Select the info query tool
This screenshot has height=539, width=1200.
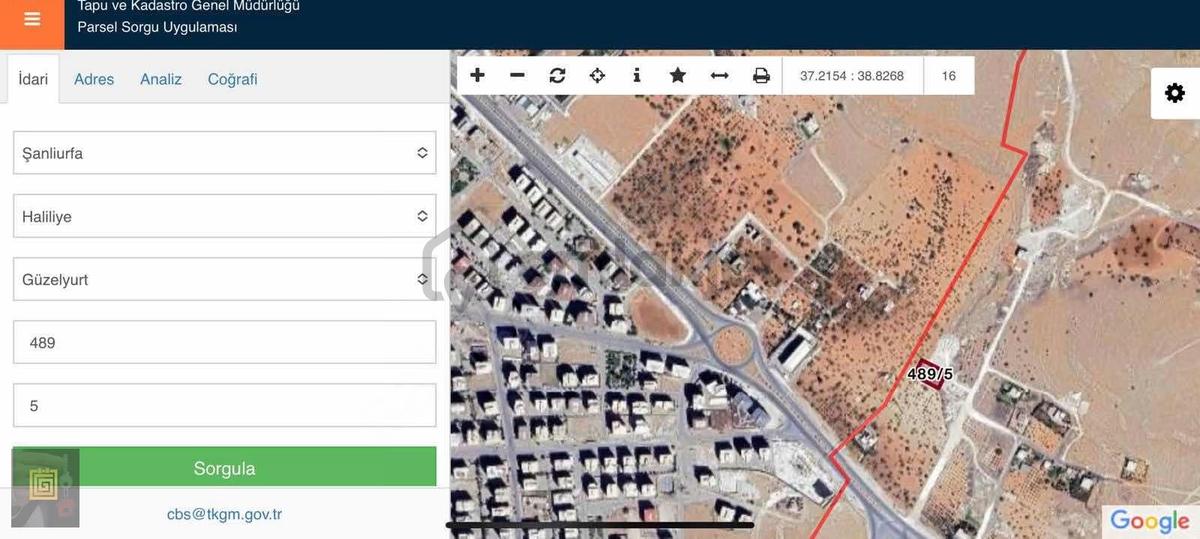click(637, 75)
